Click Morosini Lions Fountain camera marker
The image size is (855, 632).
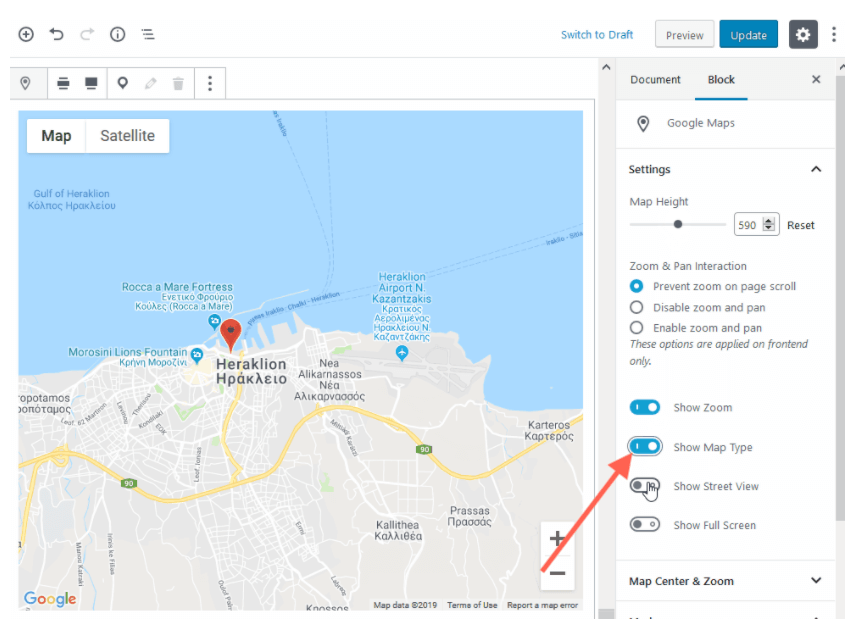pos(196,355)
